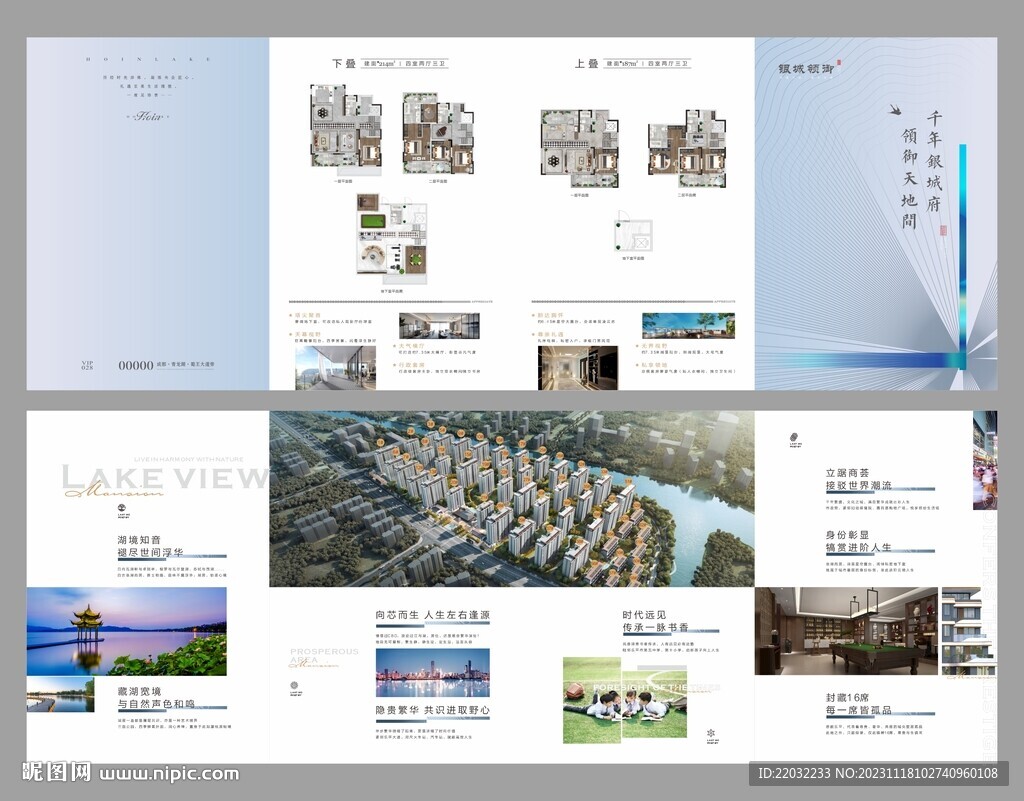The width and height of the screenshot is (1024, 801).
Task: Click the heading 身份彰显 犒赏进阶人生
Action: pyautogui.click(x=858, y=541)
